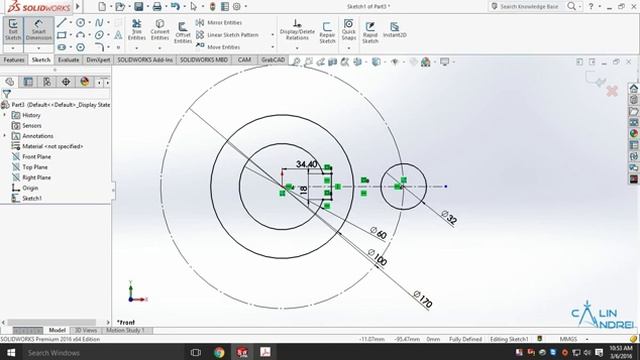Select the Straight Slot tool
The width and height of the screenshot is (640, 360).
pyautogui.click(x=62, y=47)
